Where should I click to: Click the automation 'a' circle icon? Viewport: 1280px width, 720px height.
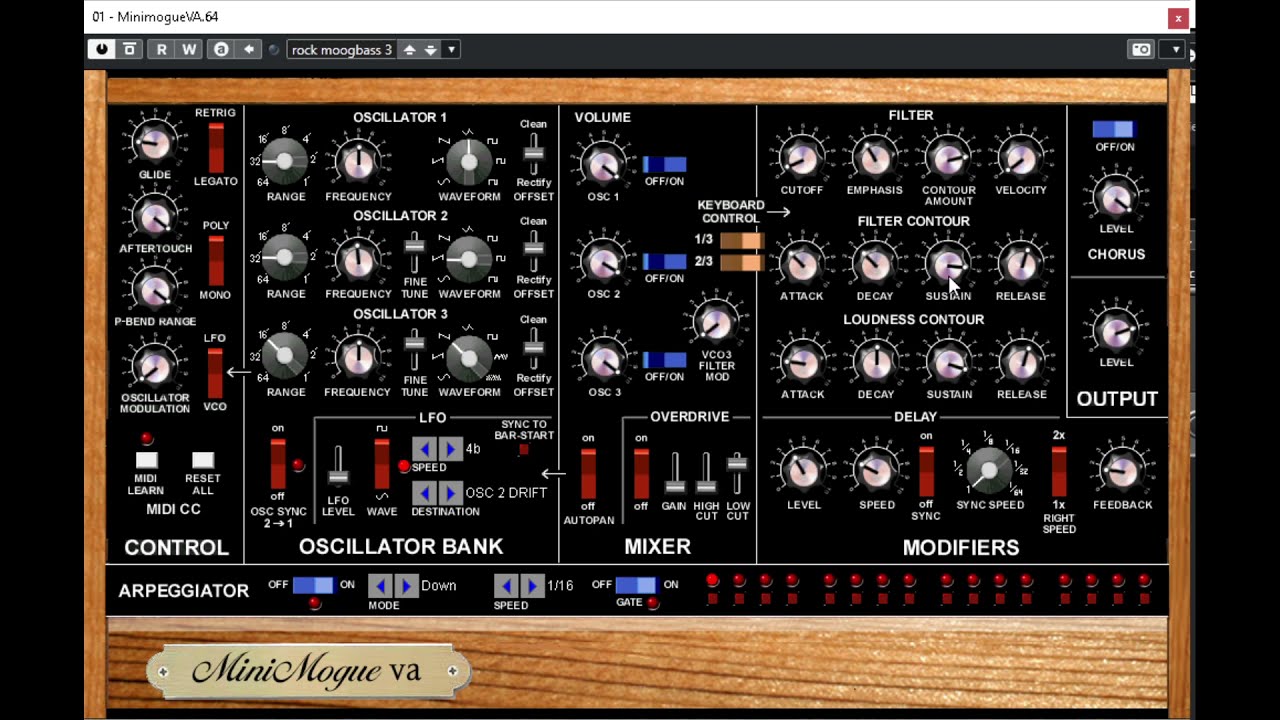[221, 49]
